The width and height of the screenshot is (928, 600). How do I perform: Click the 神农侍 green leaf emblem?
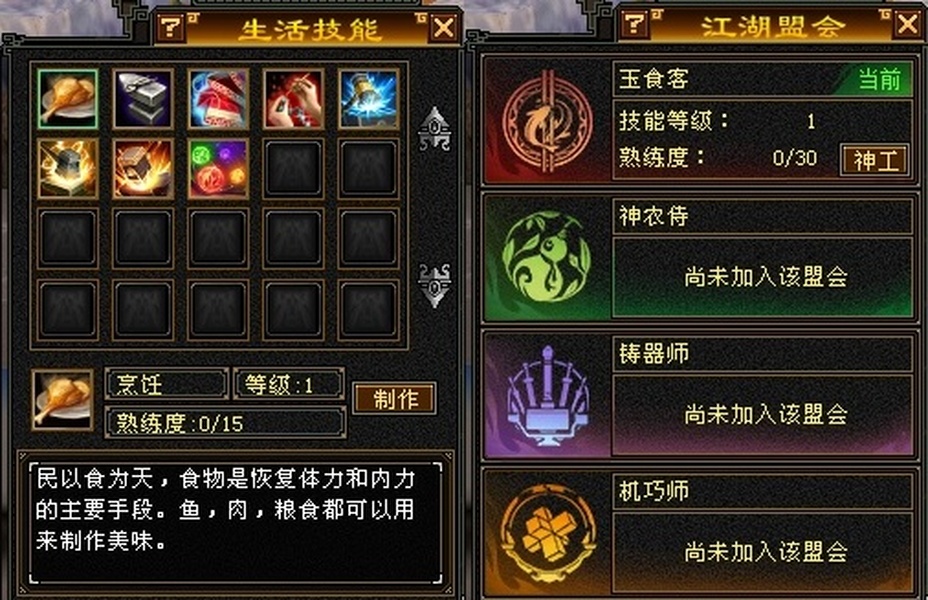pyautogui.click(x=546, y=257)
